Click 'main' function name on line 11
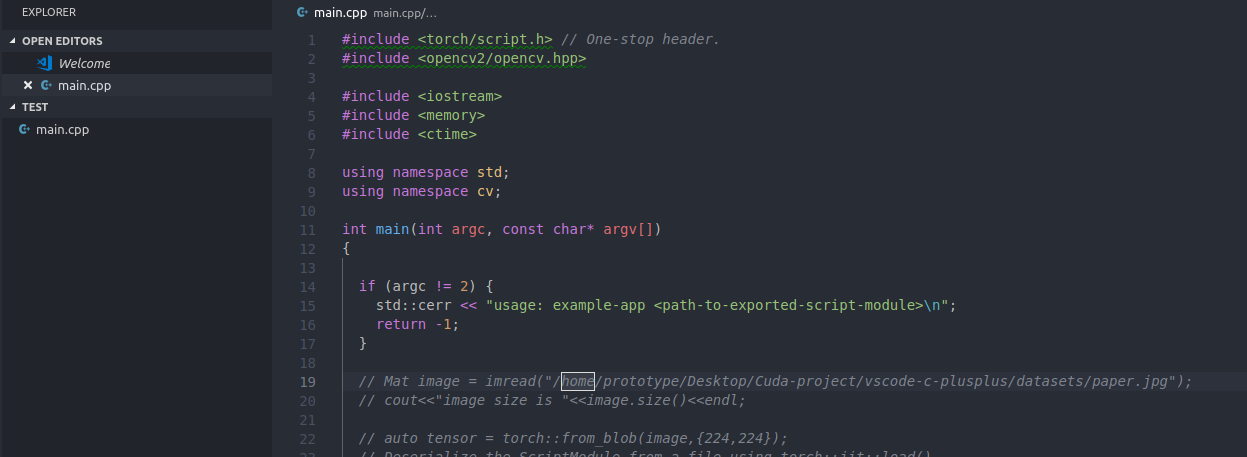The image size is (1247, 457). pyautogui.click(x=392, y=229)
